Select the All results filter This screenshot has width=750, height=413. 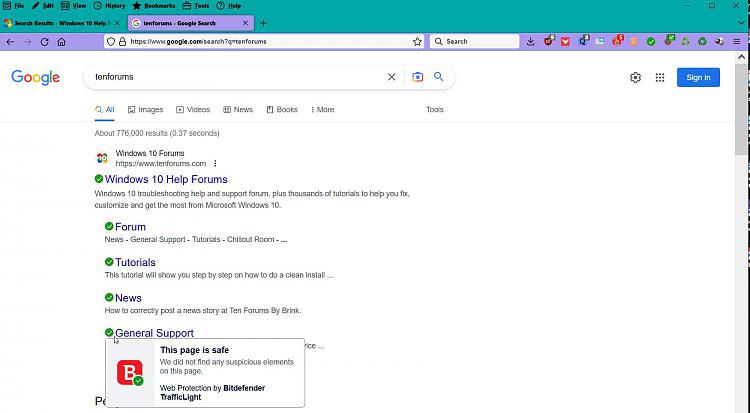coord(105,110)
